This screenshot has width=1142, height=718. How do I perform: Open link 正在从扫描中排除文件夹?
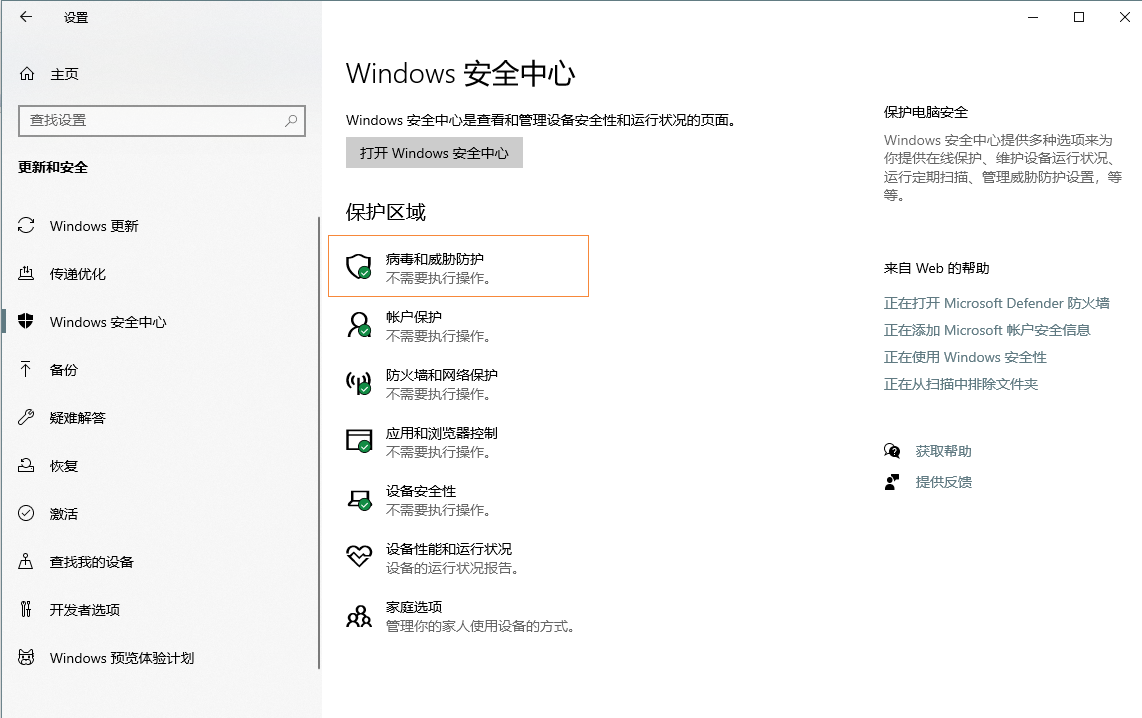(x=961, y=384)
